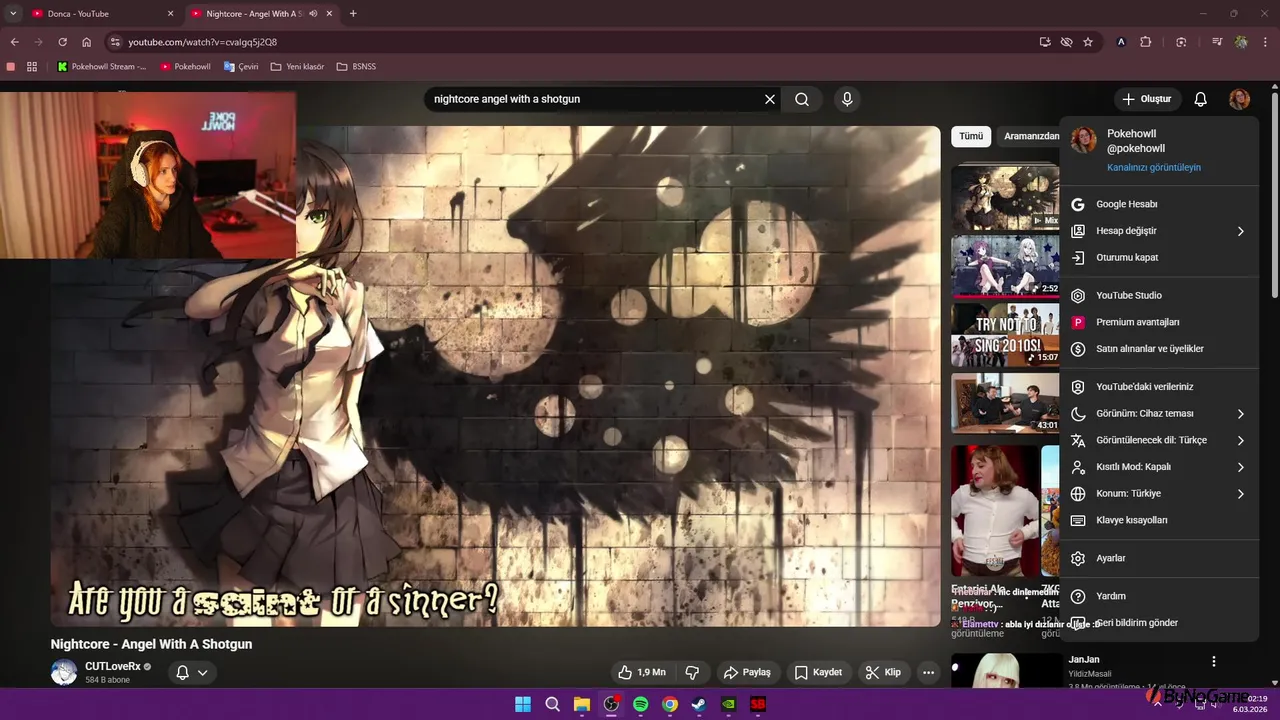Open Klavye kısayolları

coord(1159,520)
